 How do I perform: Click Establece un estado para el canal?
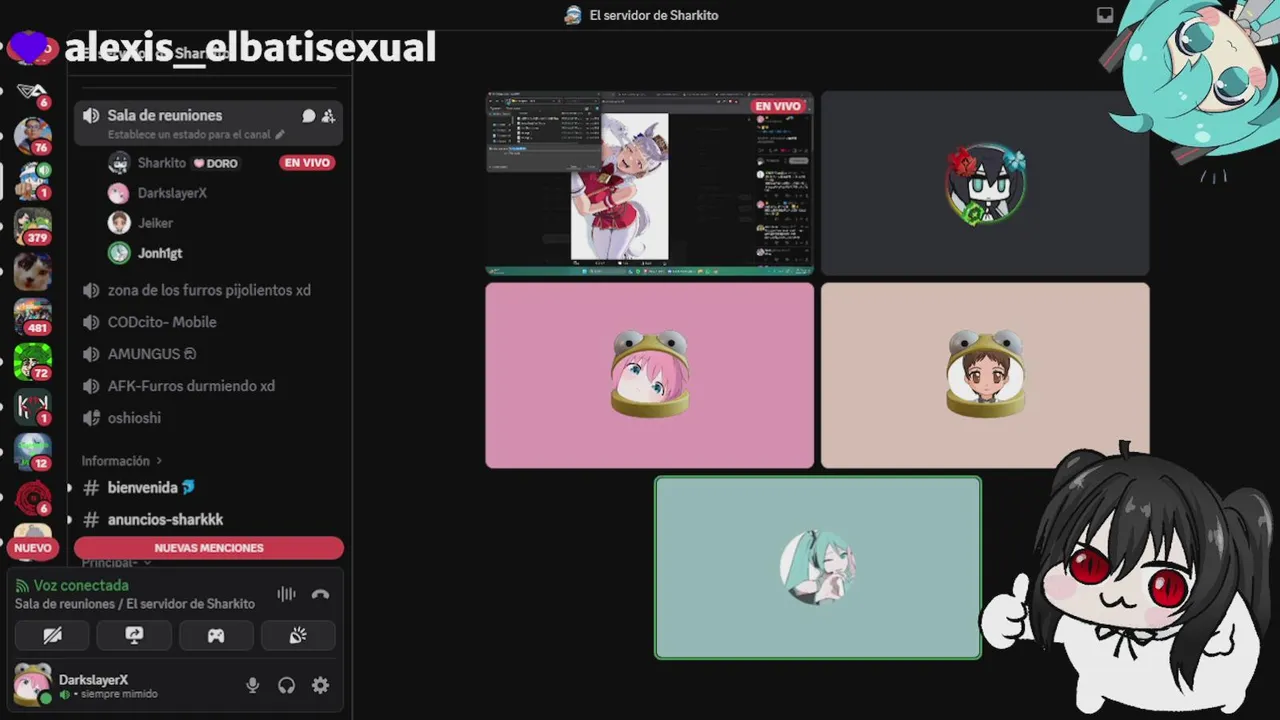[x=189, y=134]
